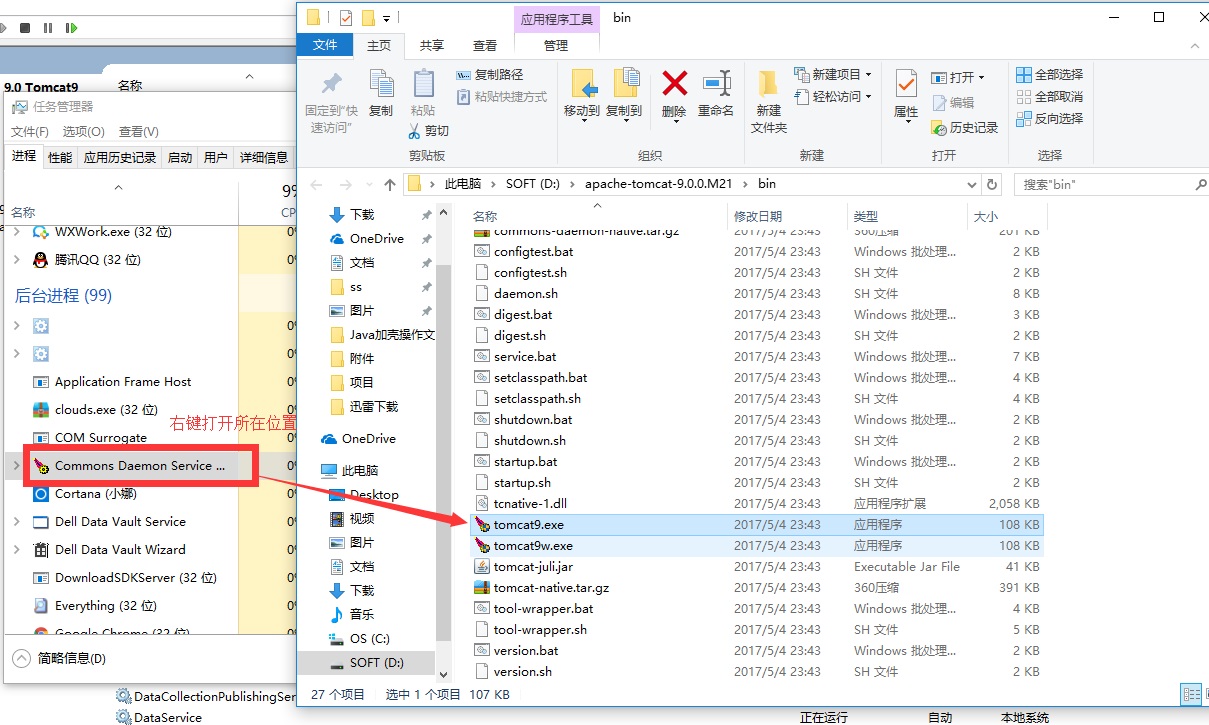The height and width of the screenshot is (725, 1209).
Task: Select Cortana (小娜) process
Action: coord(84,494)
